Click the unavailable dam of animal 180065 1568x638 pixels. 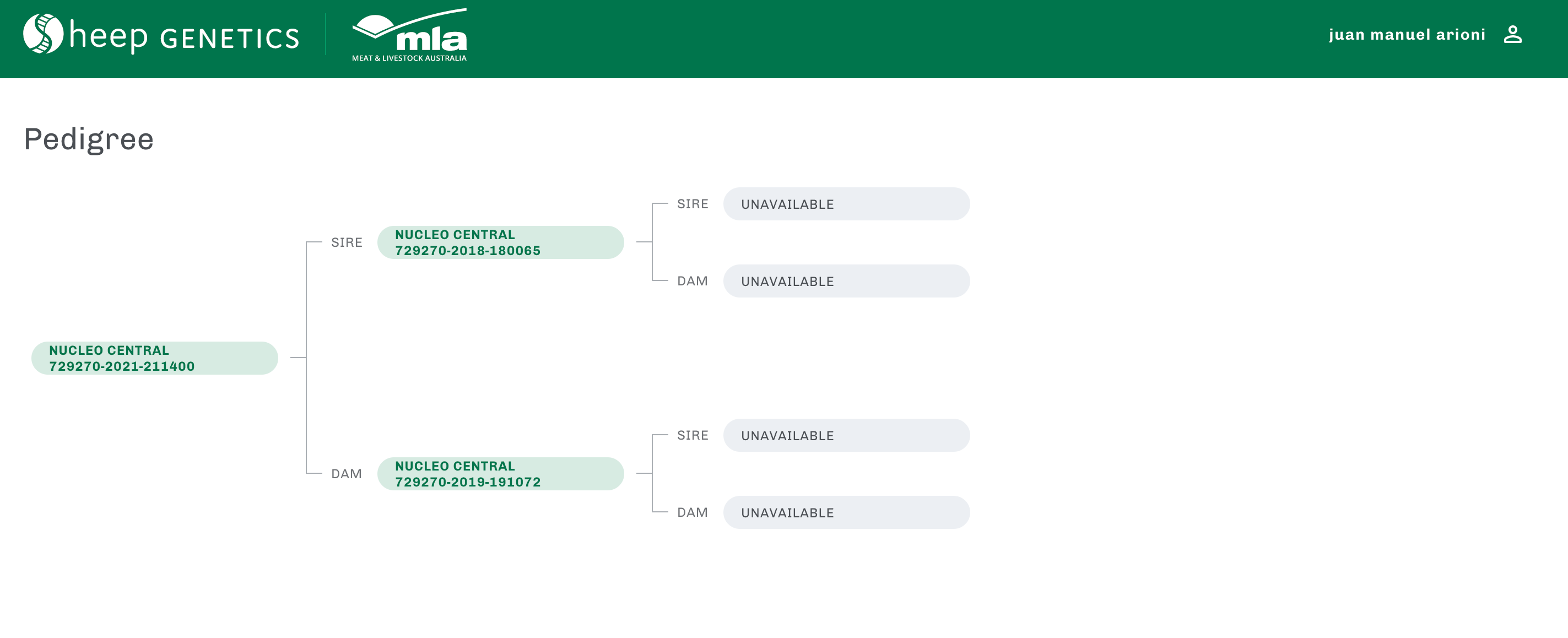click(846, 281)
